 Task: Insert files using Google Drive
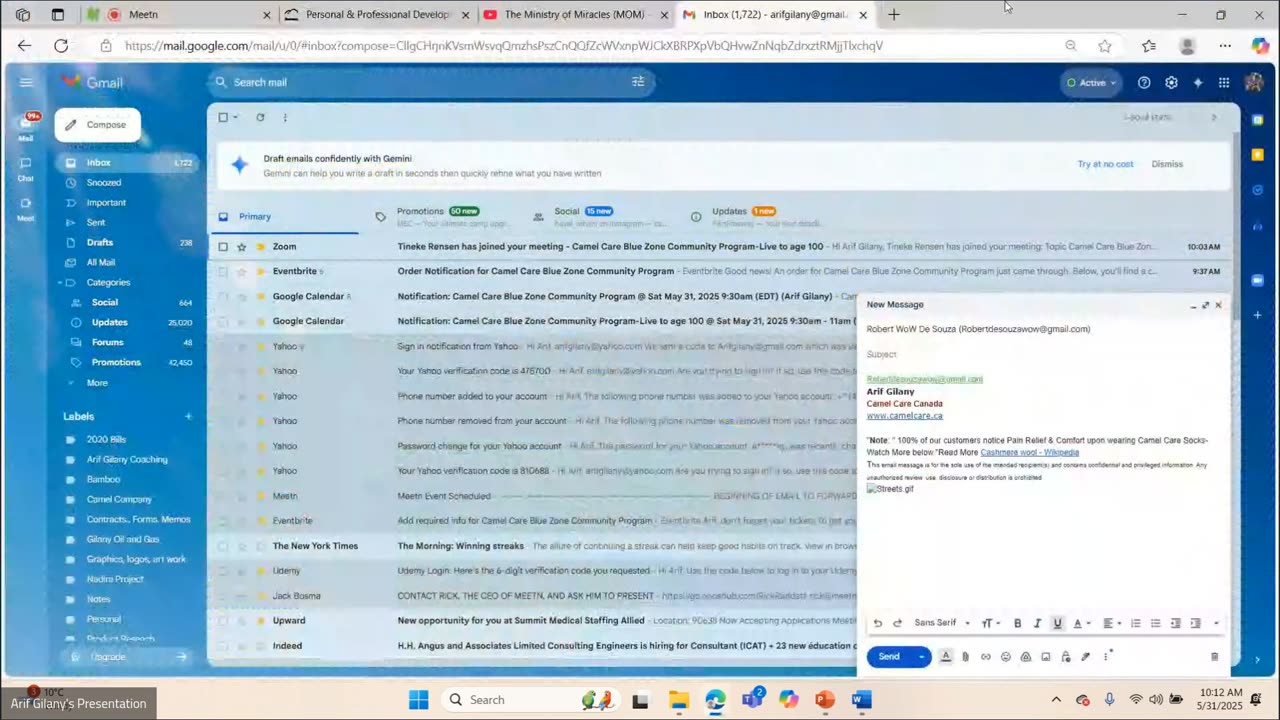click(x=1026, y=657)
